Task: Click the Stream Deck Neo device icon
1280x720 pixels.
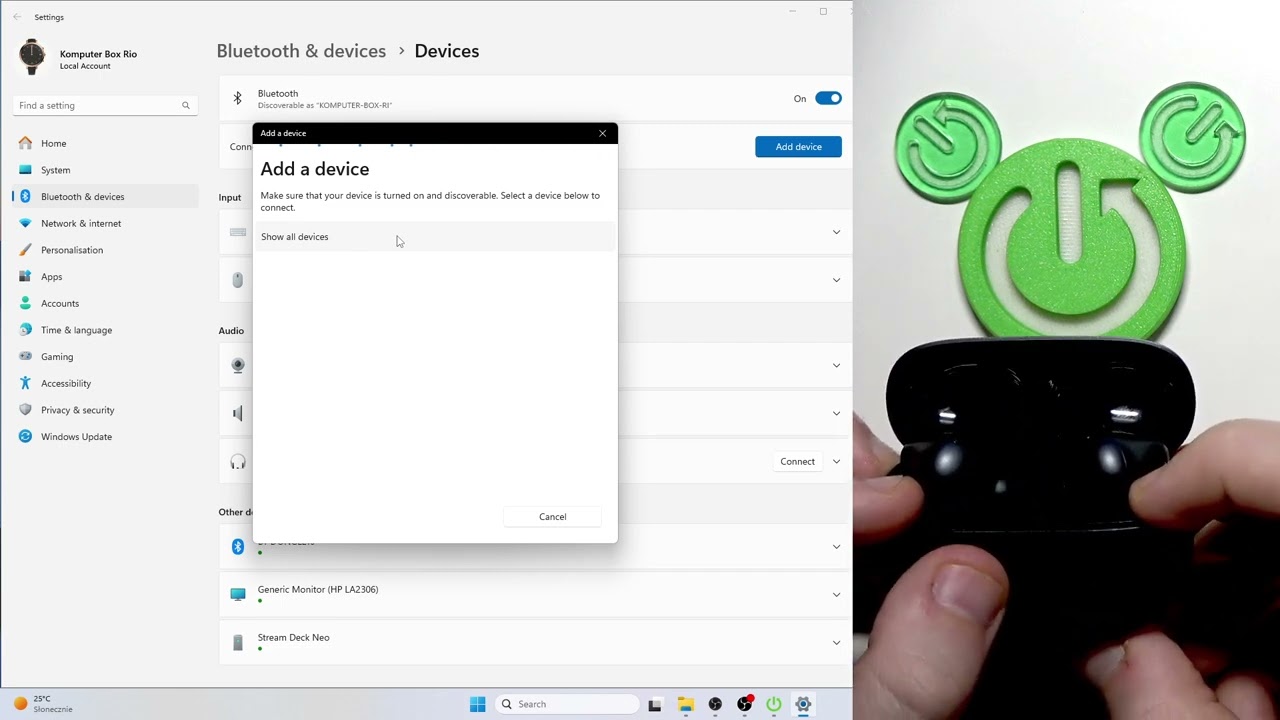Action: pos(238,643)
